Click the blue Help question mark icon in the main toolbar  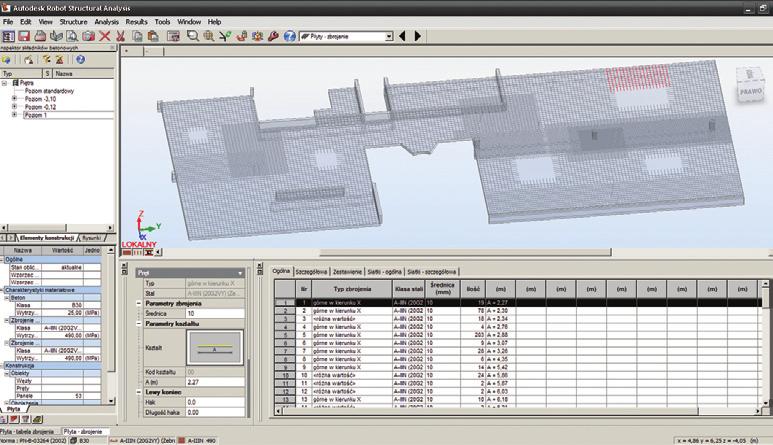point(289,36)
